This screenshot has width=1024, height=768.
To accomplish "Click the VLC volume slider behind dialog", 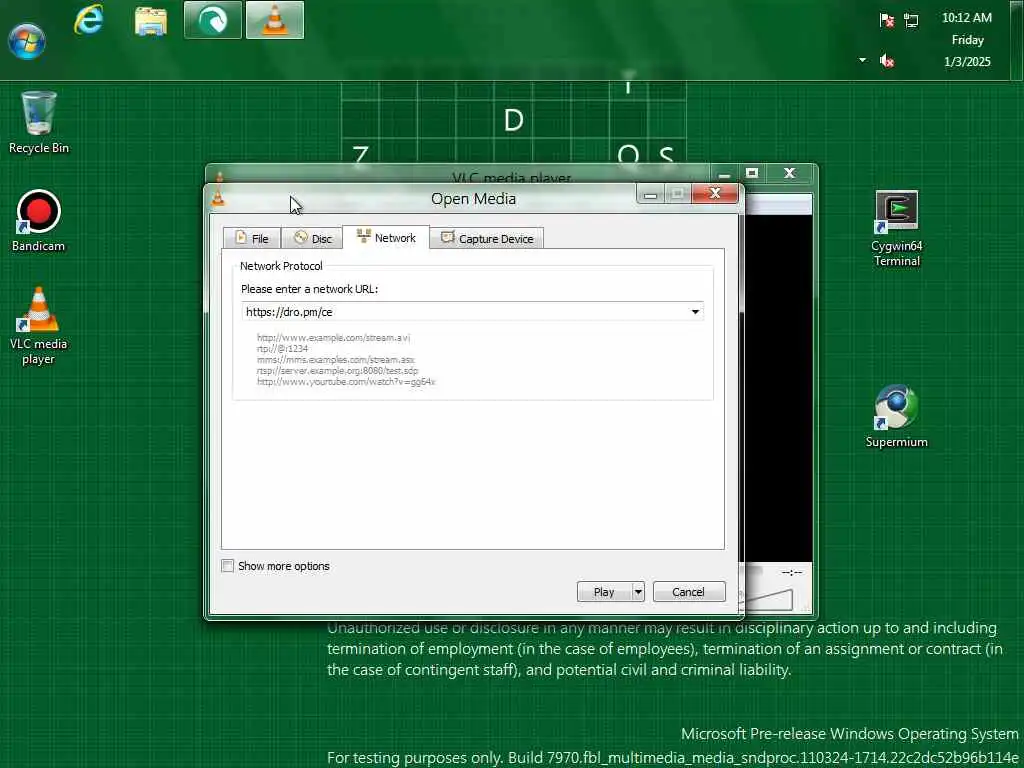I will point(769,599).
